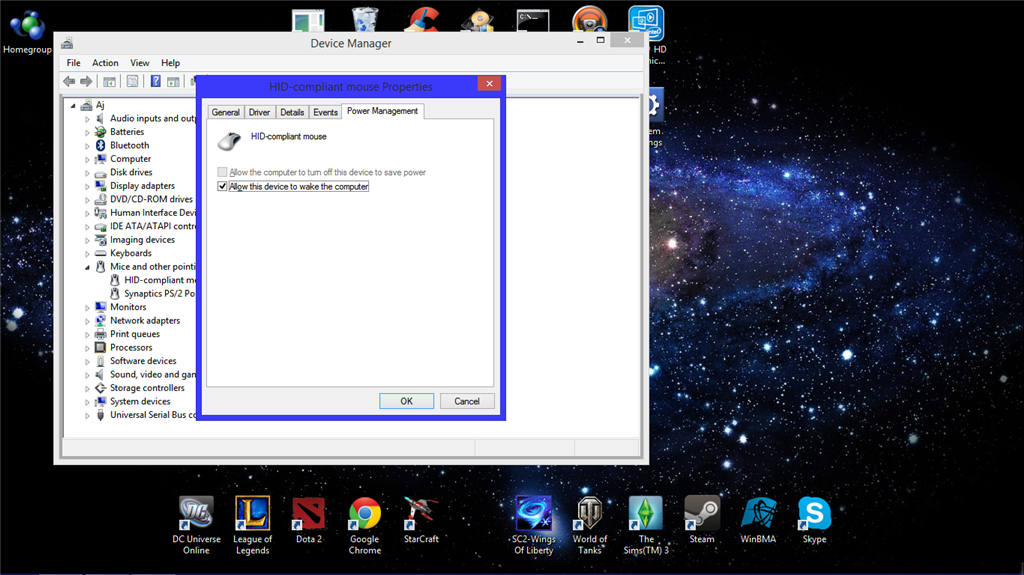Click the show/hide action pane toolbar icon
The height and width of the screenshot is (575, 1024).
pyautogui.click(x=173, y=82)
